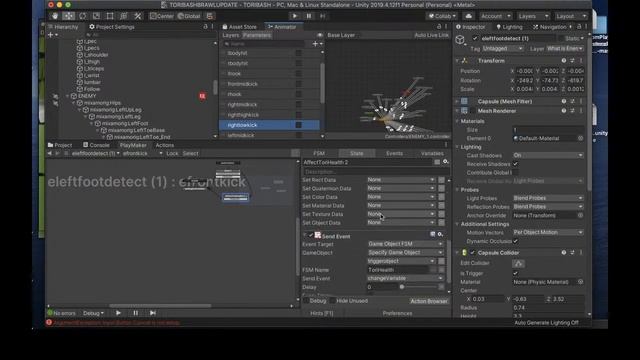Open the Light Probes dropdown

(548, 198)
